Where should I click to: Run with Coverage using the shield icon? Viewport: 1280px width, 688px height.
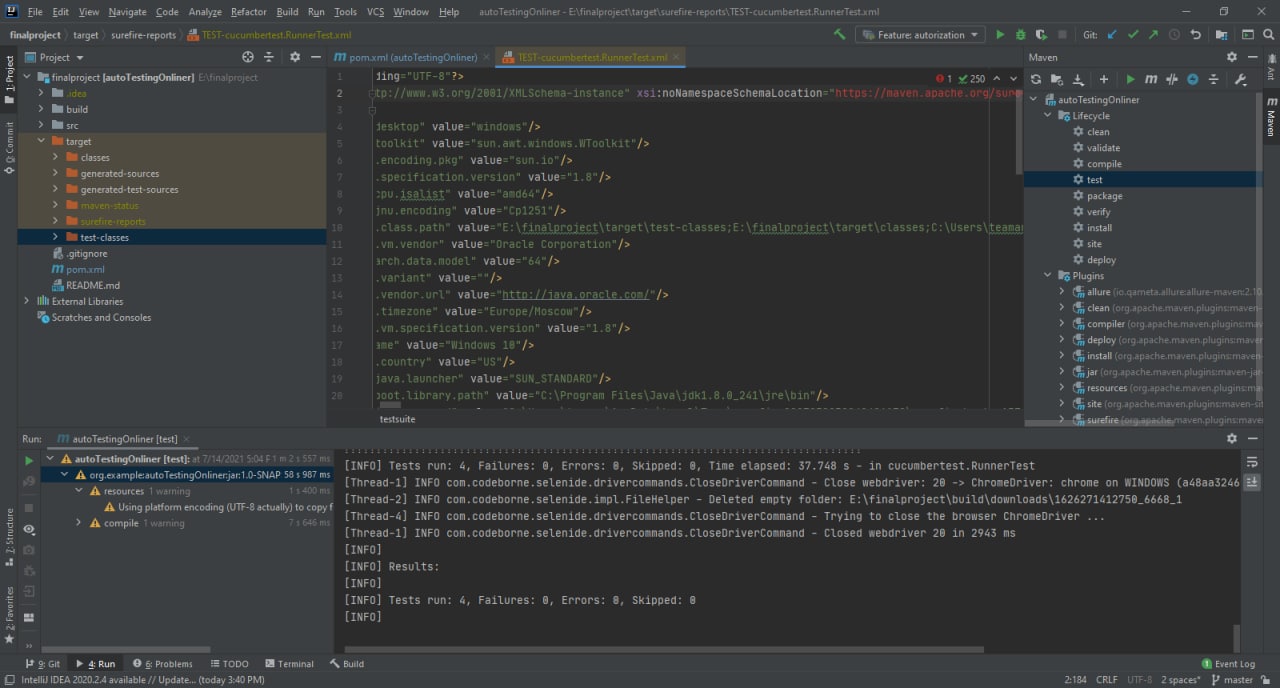click(1041, 35)
